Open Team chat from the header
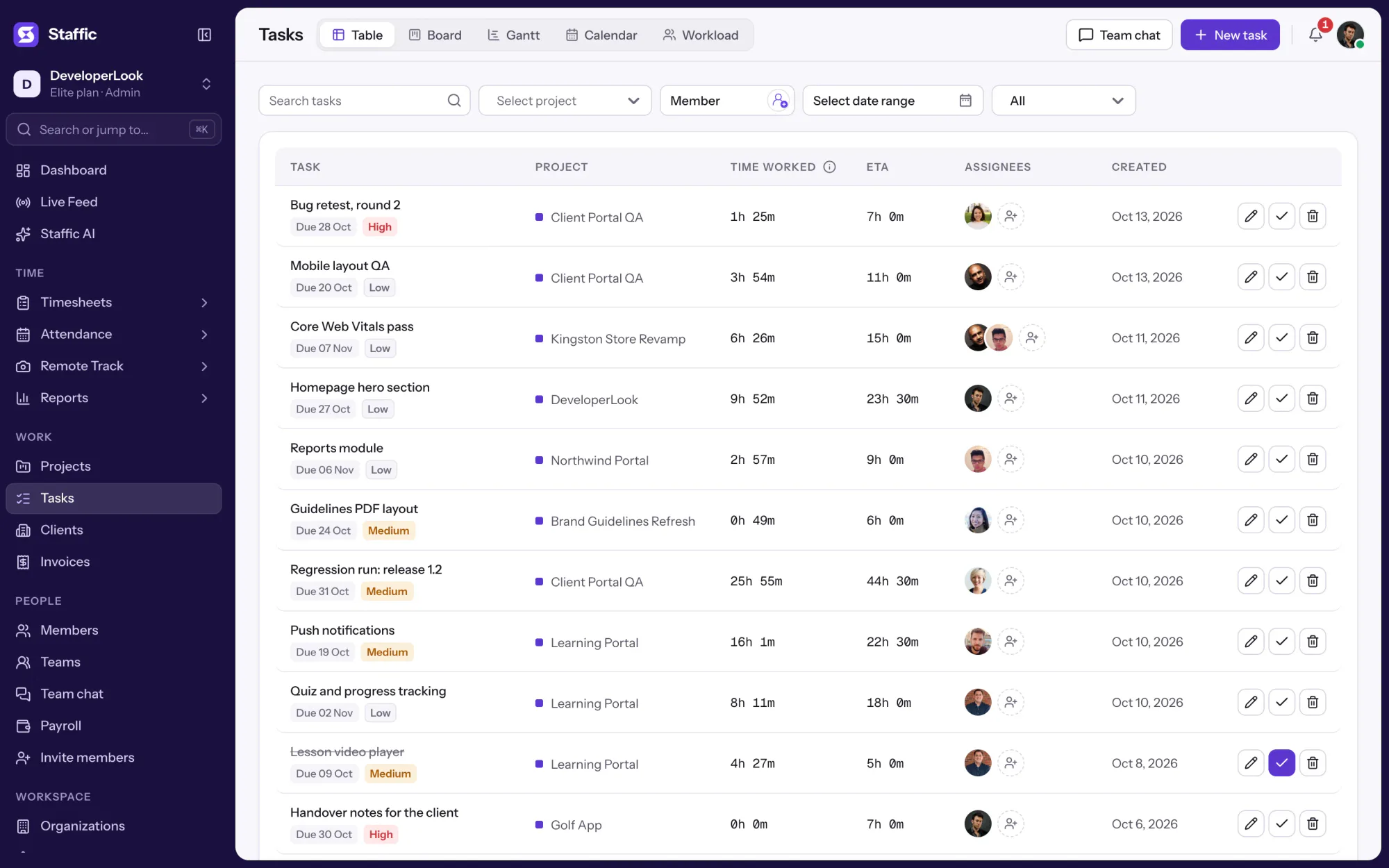This screenshot has width=1389, height=868. 1119,35
